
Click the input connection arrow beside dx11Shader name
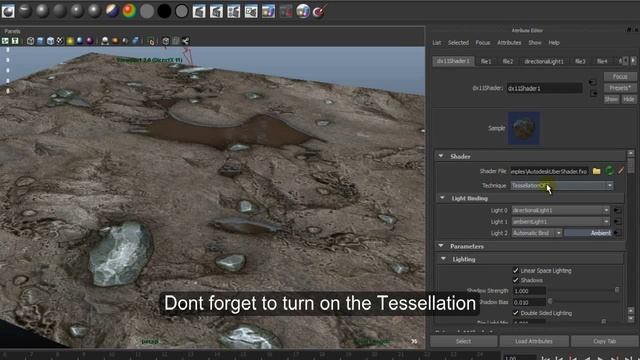point(593,83)
